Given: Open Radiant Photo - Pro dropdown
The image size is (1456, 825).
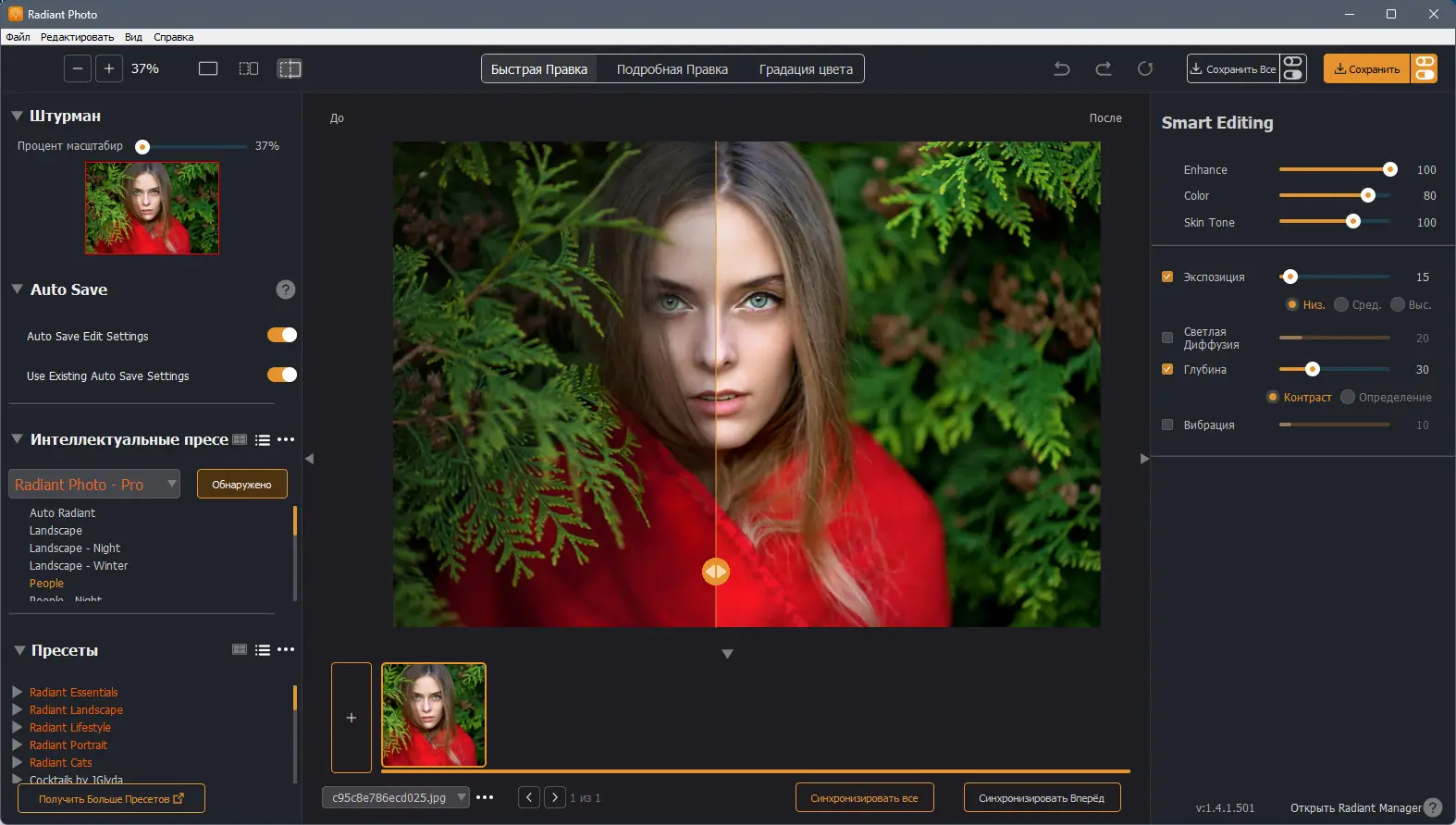Looking at the screenshot, I should (x=94, y=484).
